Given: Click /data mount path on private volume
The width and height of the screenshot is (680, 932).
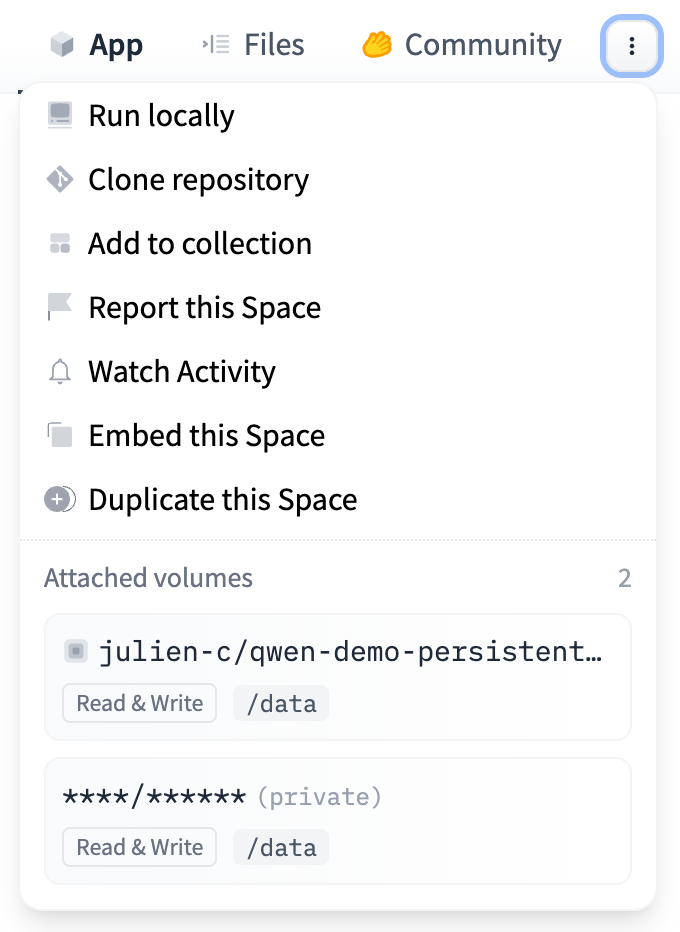Looking at the screenshot, I should click(x=281, y=848).
